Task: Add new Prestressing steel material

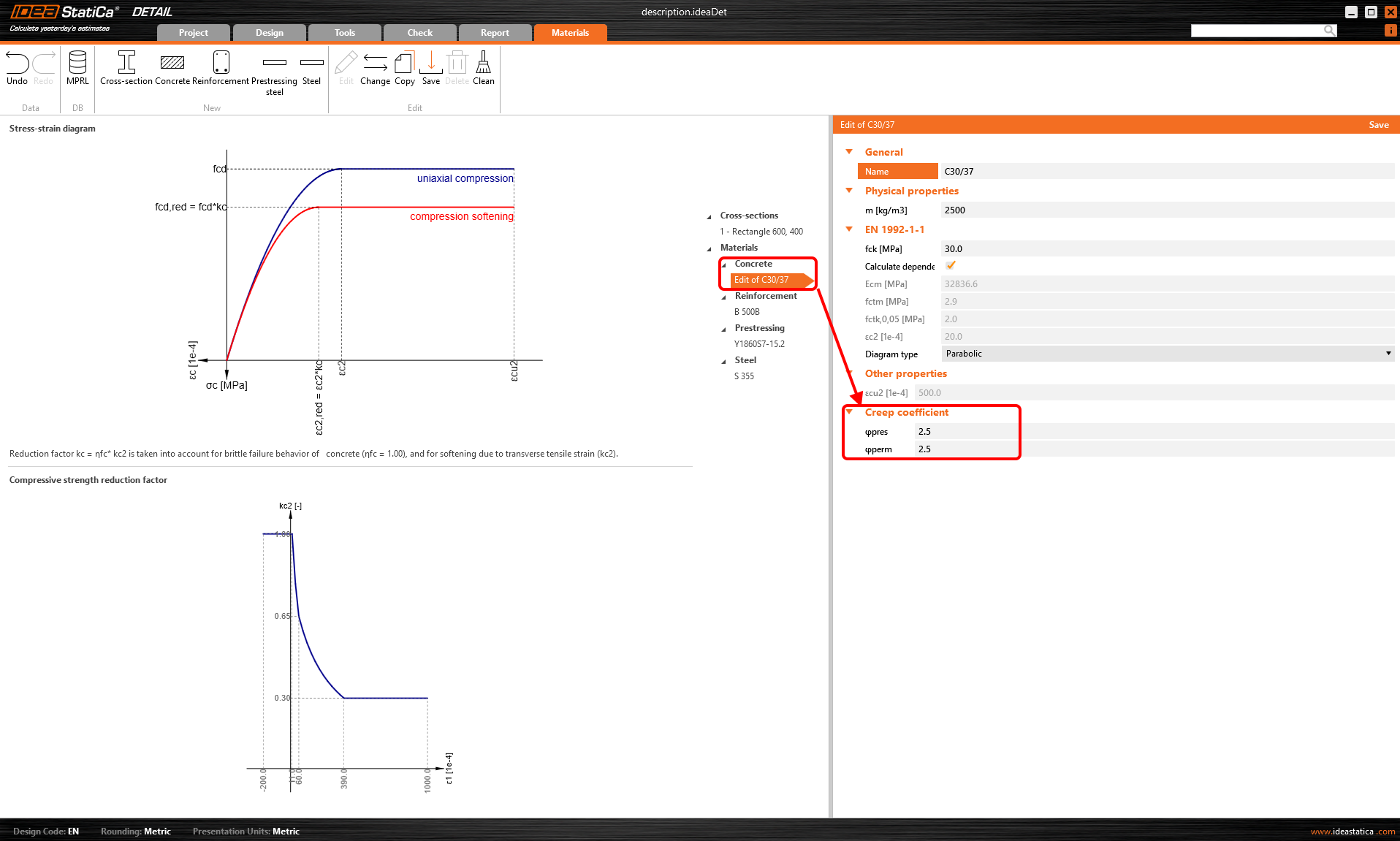Action: tap(274, 64)
